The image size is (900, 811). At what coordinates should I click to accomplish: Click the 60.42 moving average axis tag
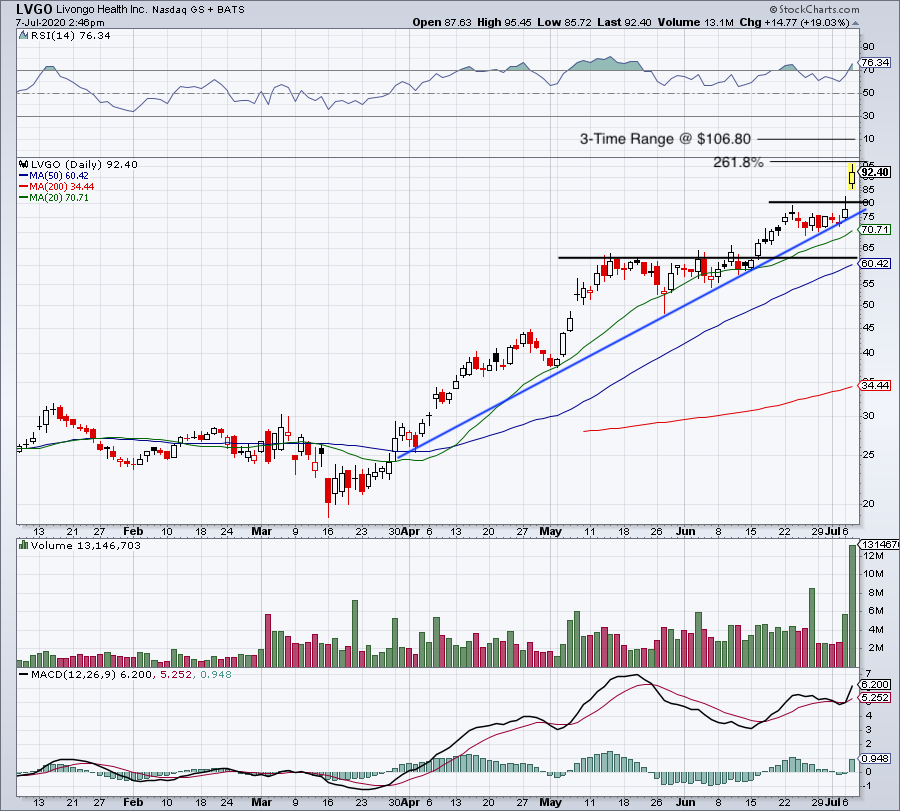(x=875, y=263)
